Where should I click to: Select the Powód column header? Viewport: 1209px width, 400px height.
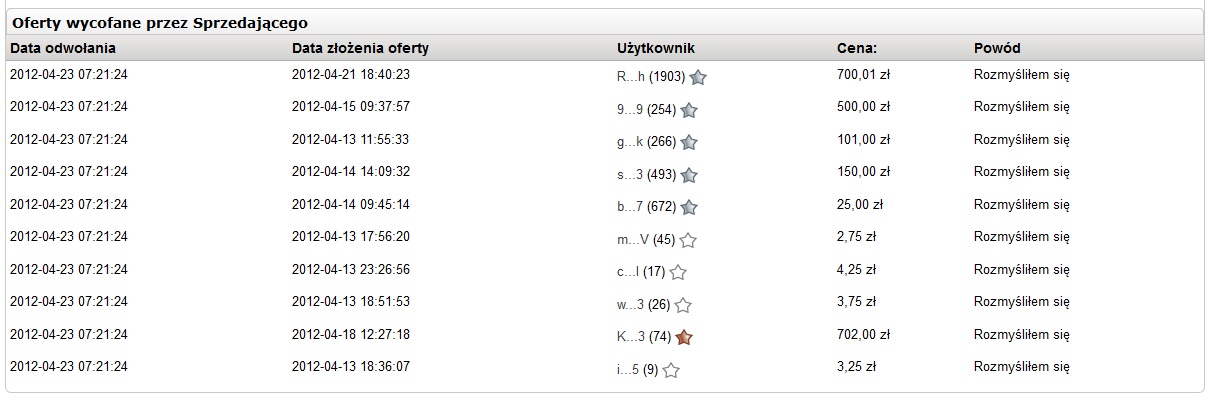tap(997, 48)
